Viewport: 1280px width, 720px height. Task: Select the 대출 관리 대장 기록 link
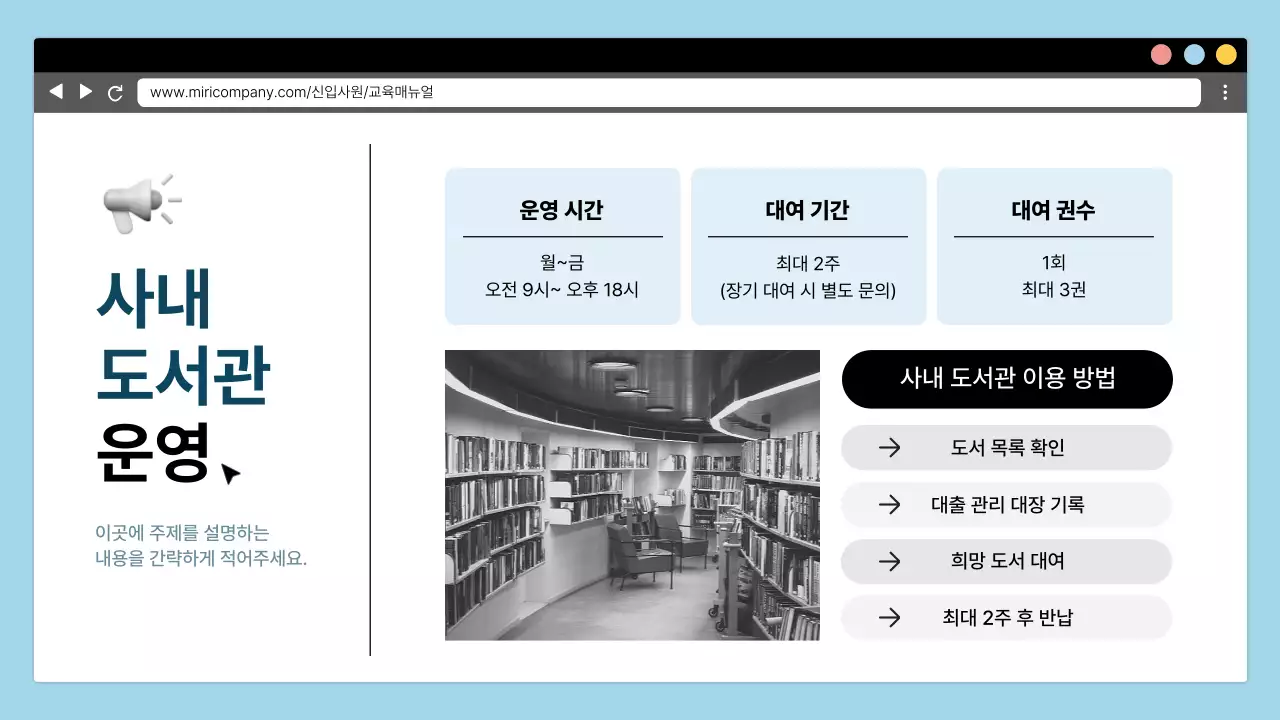pyautogui.click(x=1007, y=505)
